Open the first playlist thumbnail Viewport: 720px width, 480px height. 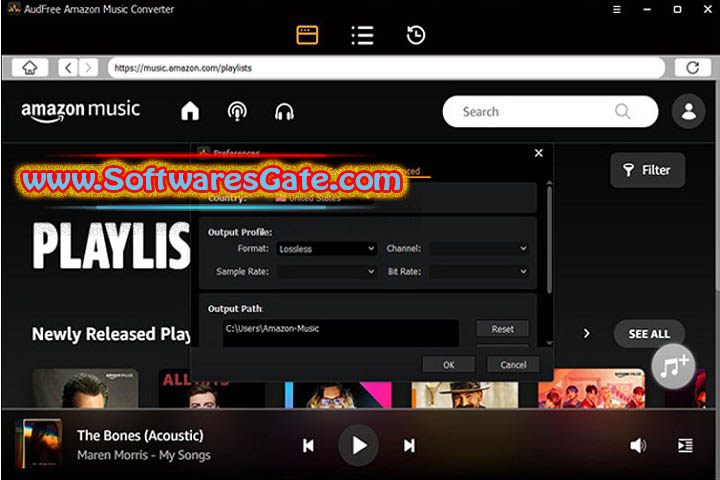coord(85,388)
